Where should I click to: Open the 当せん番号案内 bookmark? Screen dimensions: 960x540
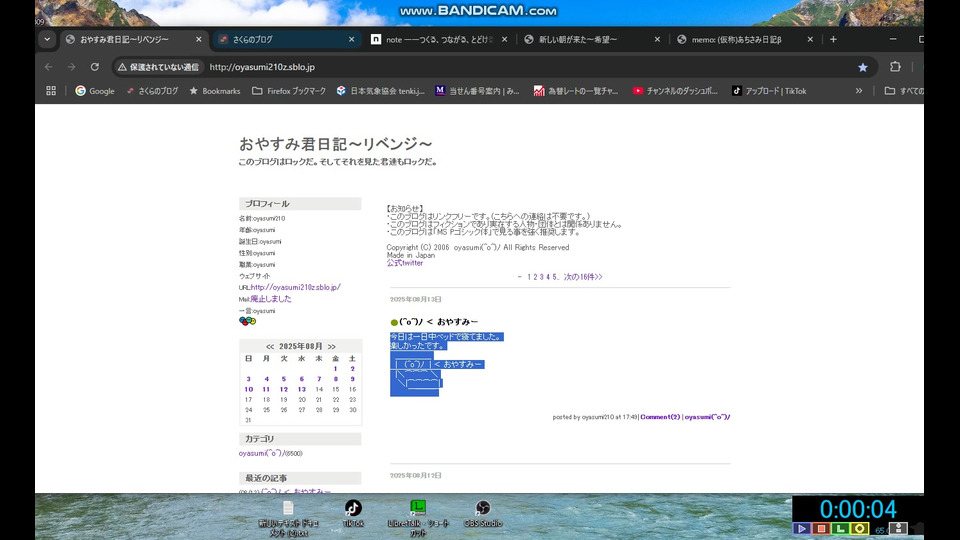(477, 91)
